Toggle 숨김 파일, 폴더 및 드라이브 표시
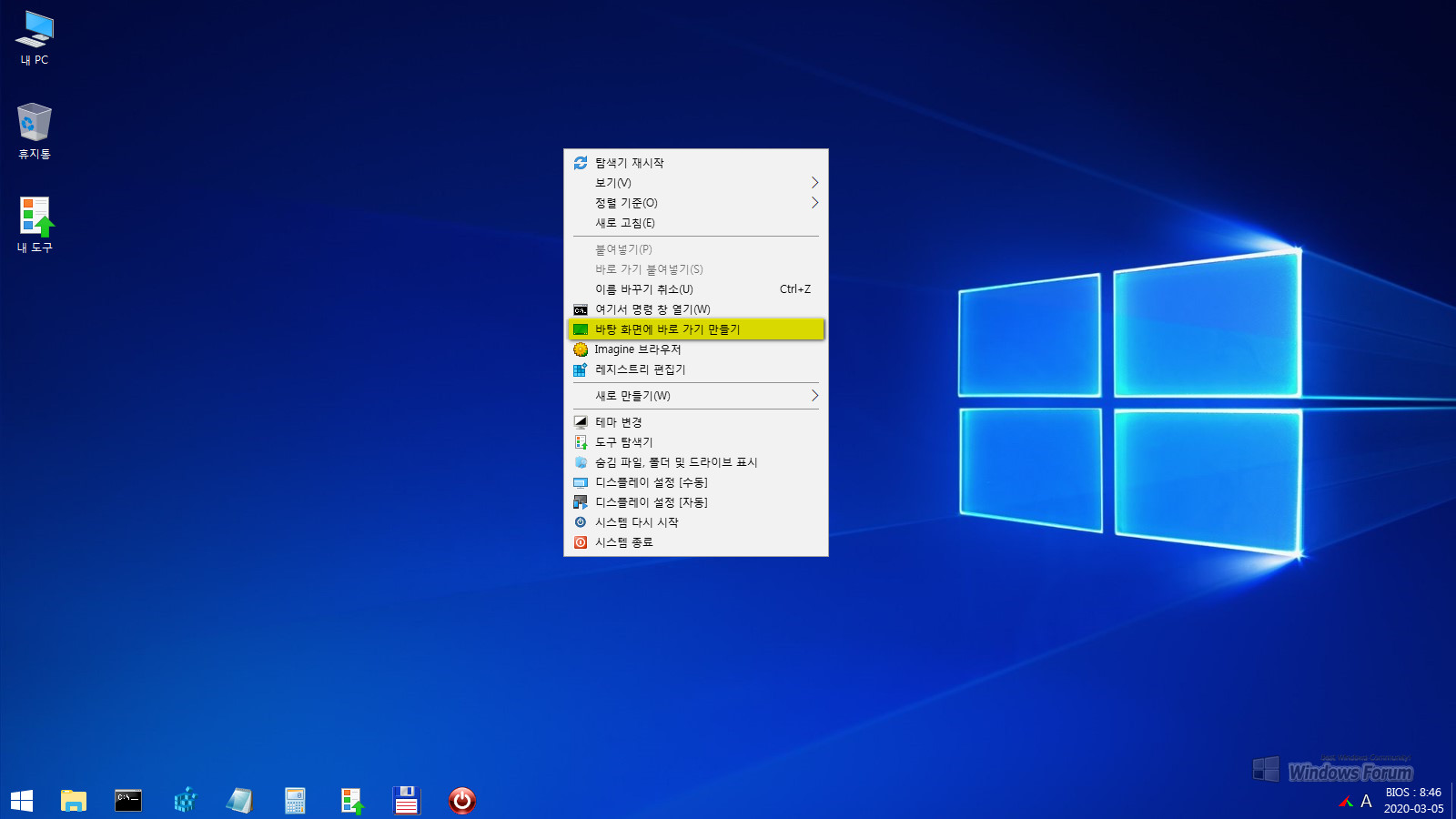Image resolution: width=1456 pixels, height=819 pixels. (696, 462)
